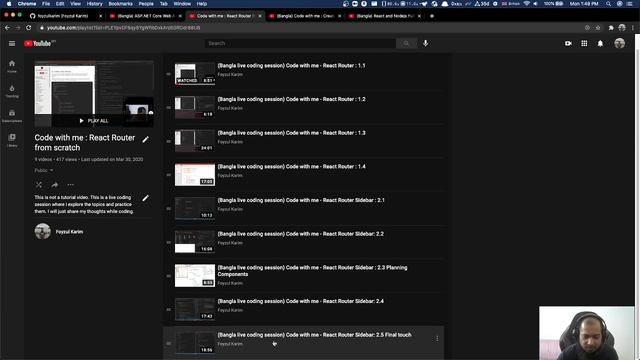Open YouTube apps grid

[584, 43]
